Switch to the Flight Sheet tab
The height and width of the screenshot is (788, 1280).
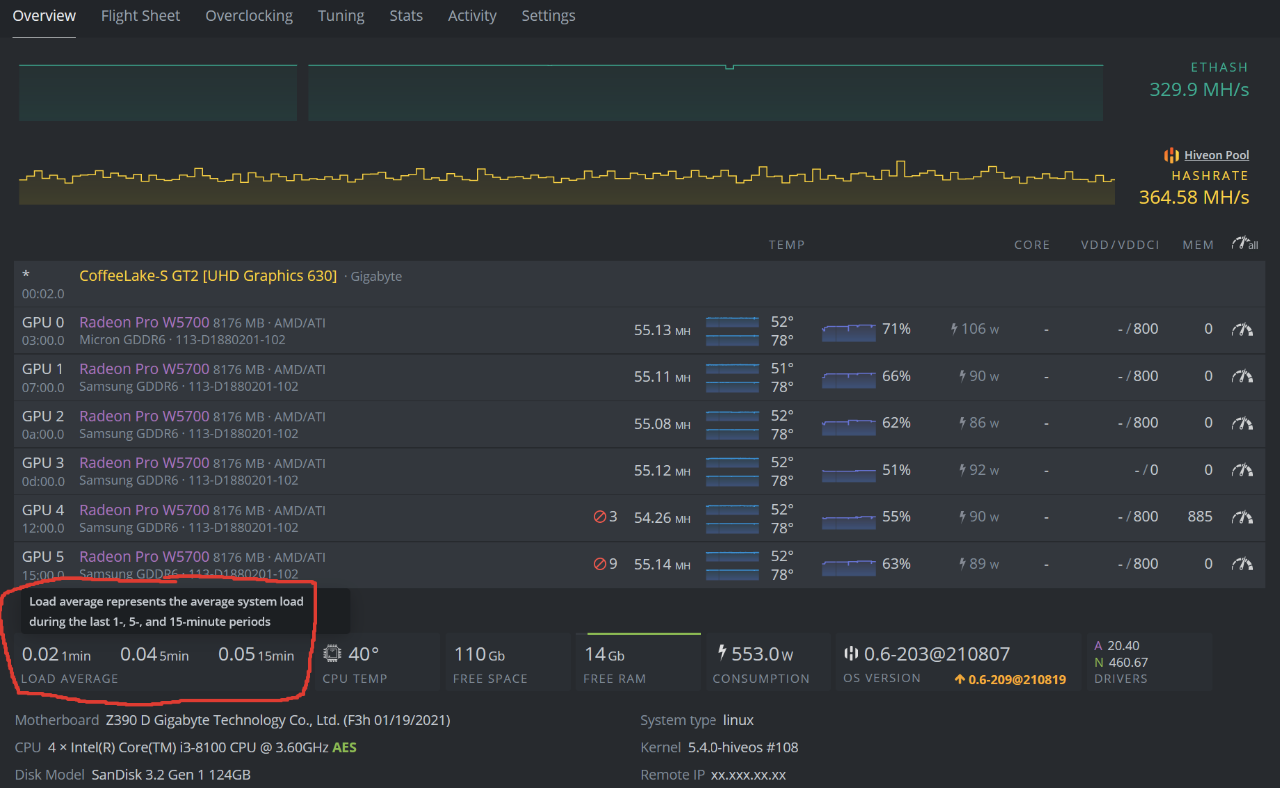(x=141, y=16)
